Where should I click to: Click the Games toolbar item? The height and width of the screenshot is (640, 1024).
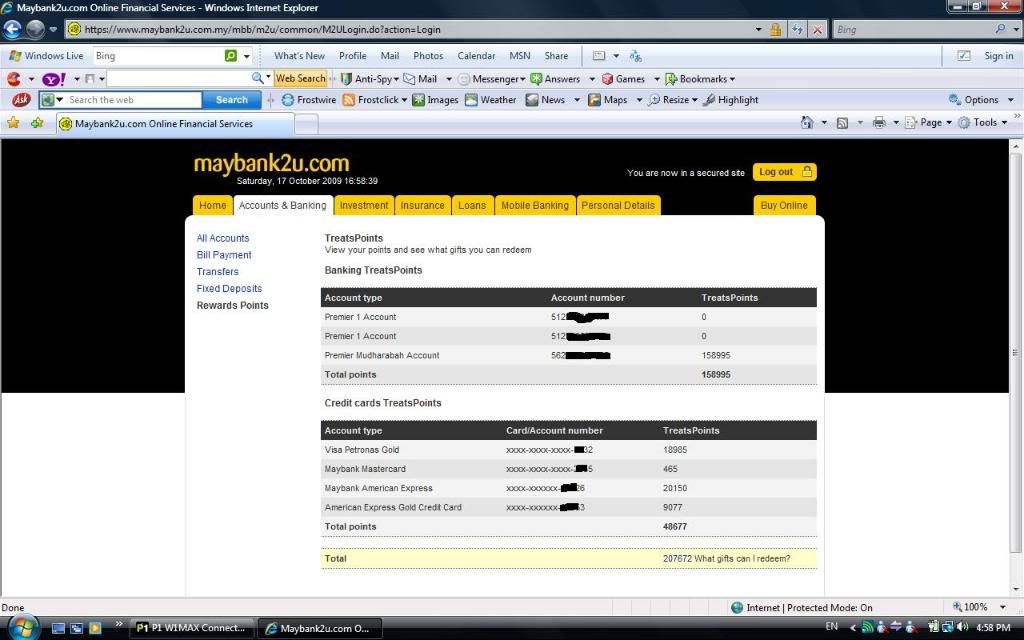623,79
